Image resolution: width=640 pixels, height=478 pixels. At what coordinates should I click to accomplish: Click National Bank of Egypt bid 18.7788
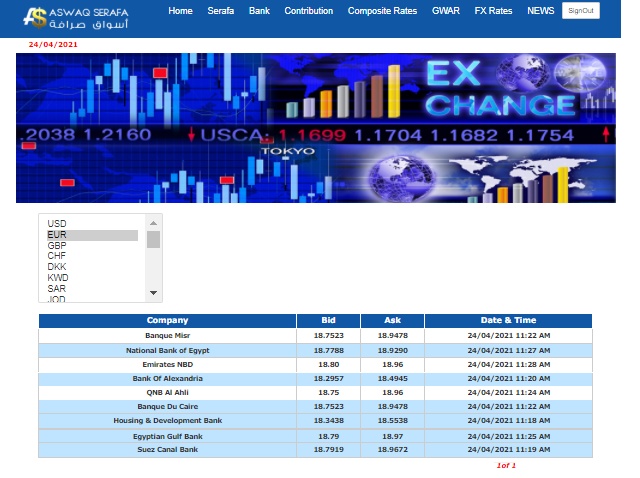[329, 351]
